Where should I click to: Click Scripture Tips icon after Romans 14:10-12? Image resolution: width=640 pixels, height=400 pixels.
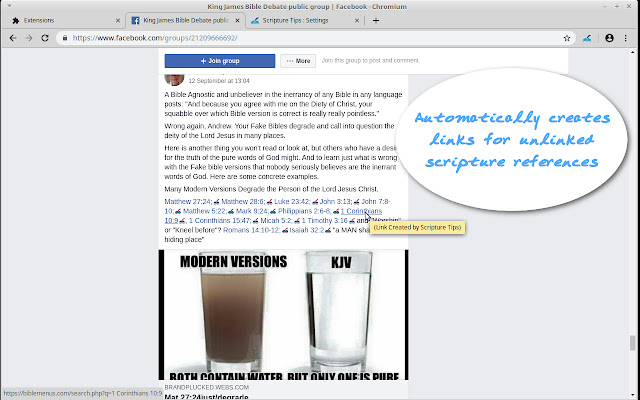pos(285,231)
